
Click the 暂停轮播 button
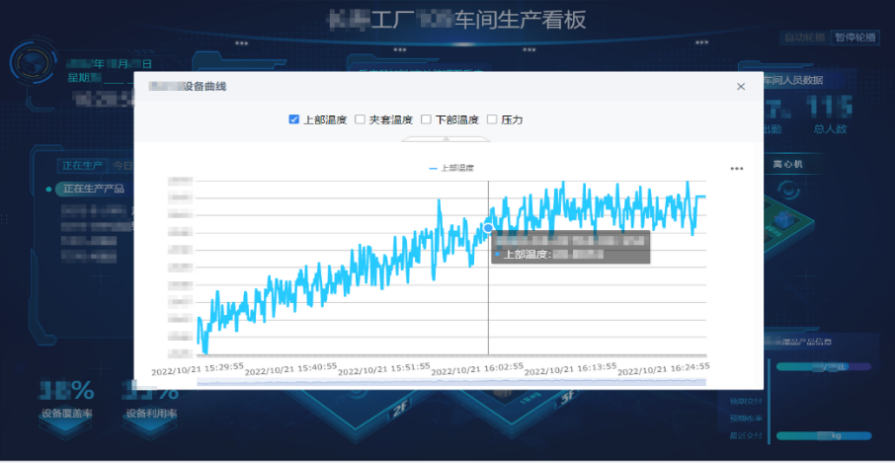(854, 37)
